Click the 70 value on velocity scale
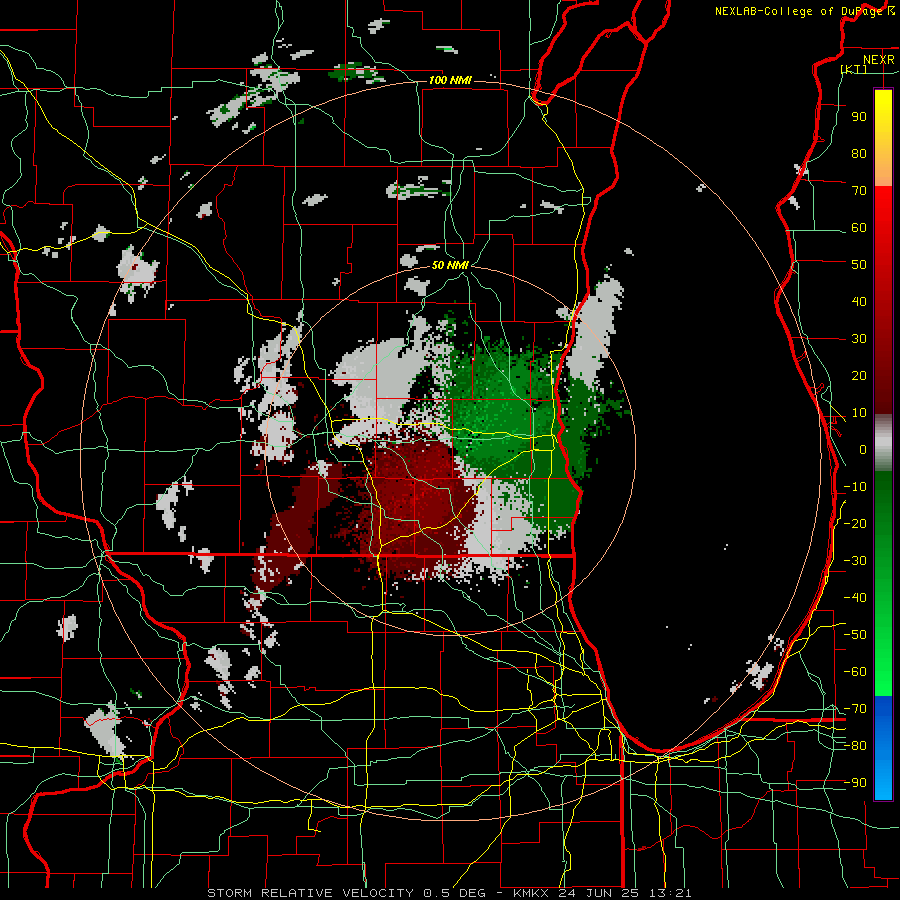The width and height of the screenshot is (900, 900). 859,191
